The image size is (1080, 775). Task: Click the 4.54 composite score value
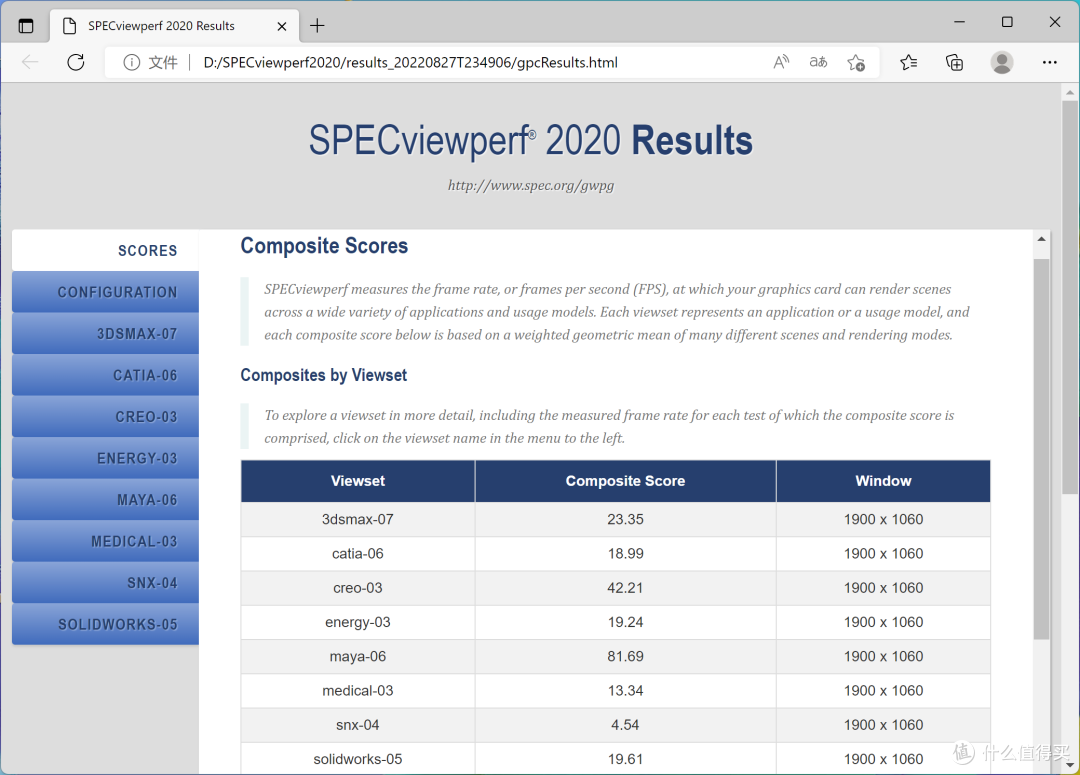click(625, 725)
